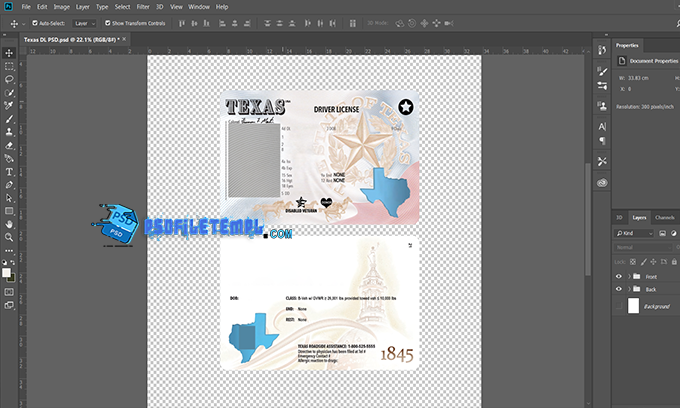This screenshot has height=408, width=680.
Task: Toggle lock position
Action: [x=653, y=261]
